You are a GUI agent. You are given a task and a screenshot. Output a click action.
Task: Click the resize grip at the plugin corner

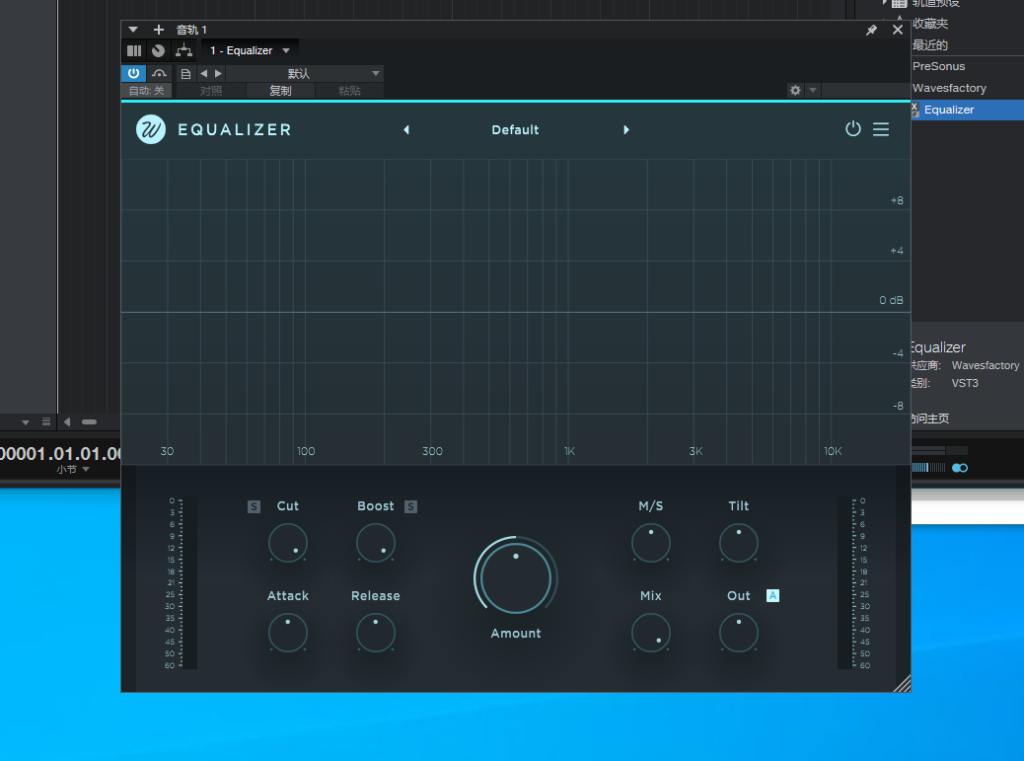click(x=902, y=683)
